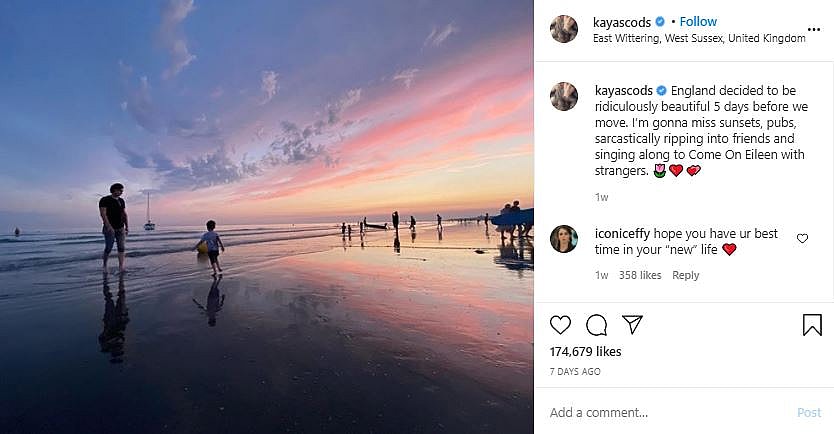Click kayascods avatar beside caption
This screenshot has width=834, height=434.
564,96
